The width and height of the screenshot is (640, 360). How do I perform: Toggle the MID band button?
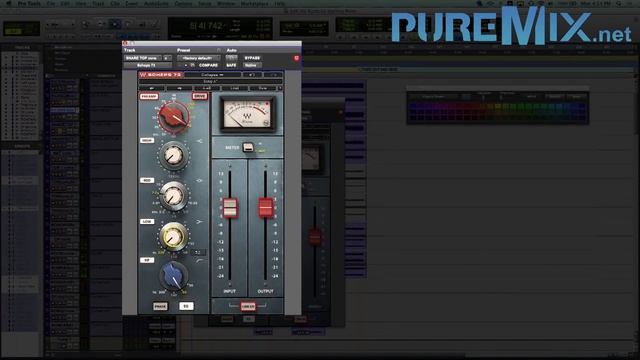147,180
